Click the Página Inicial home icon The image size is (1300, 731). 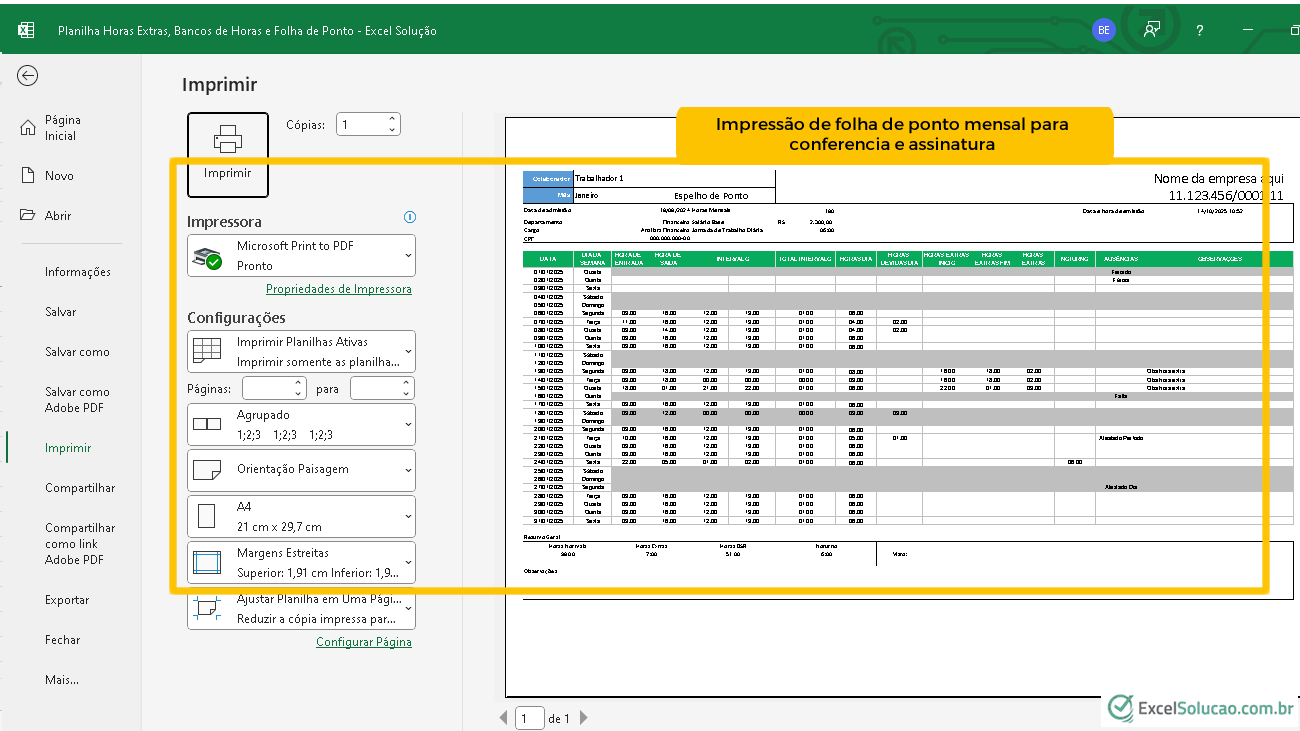[x=27, y=128]
